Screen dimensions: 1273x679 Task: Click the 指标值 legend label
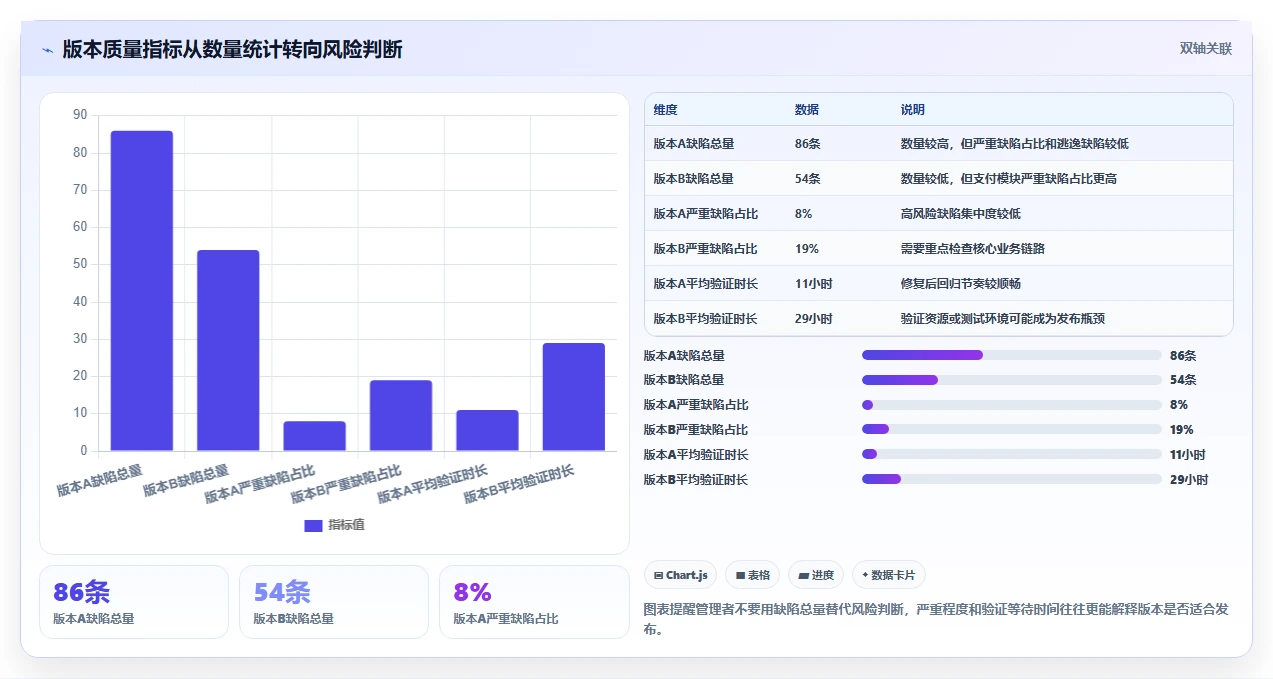[346, 525]
